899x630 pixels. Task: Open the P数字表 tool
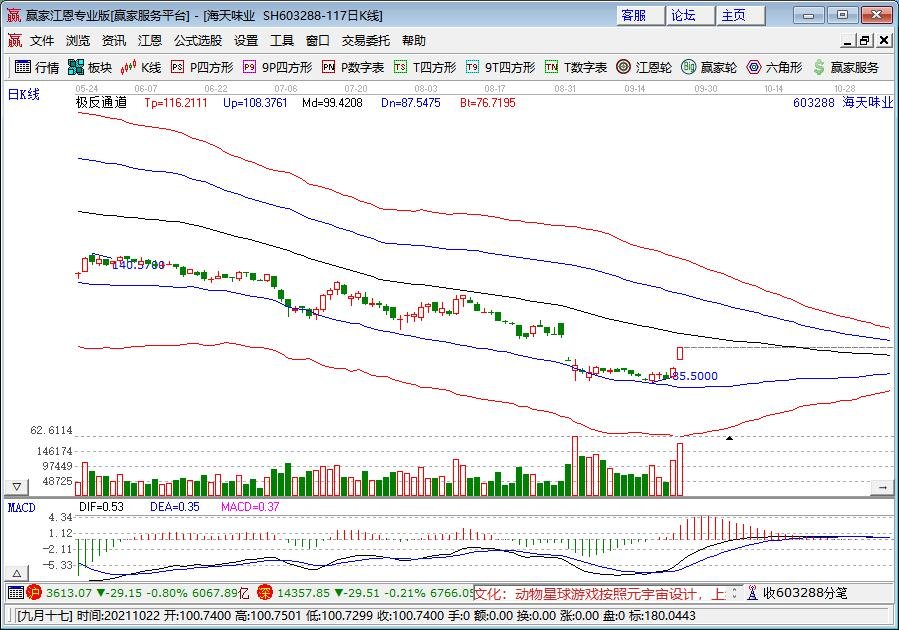pos(353,67)
